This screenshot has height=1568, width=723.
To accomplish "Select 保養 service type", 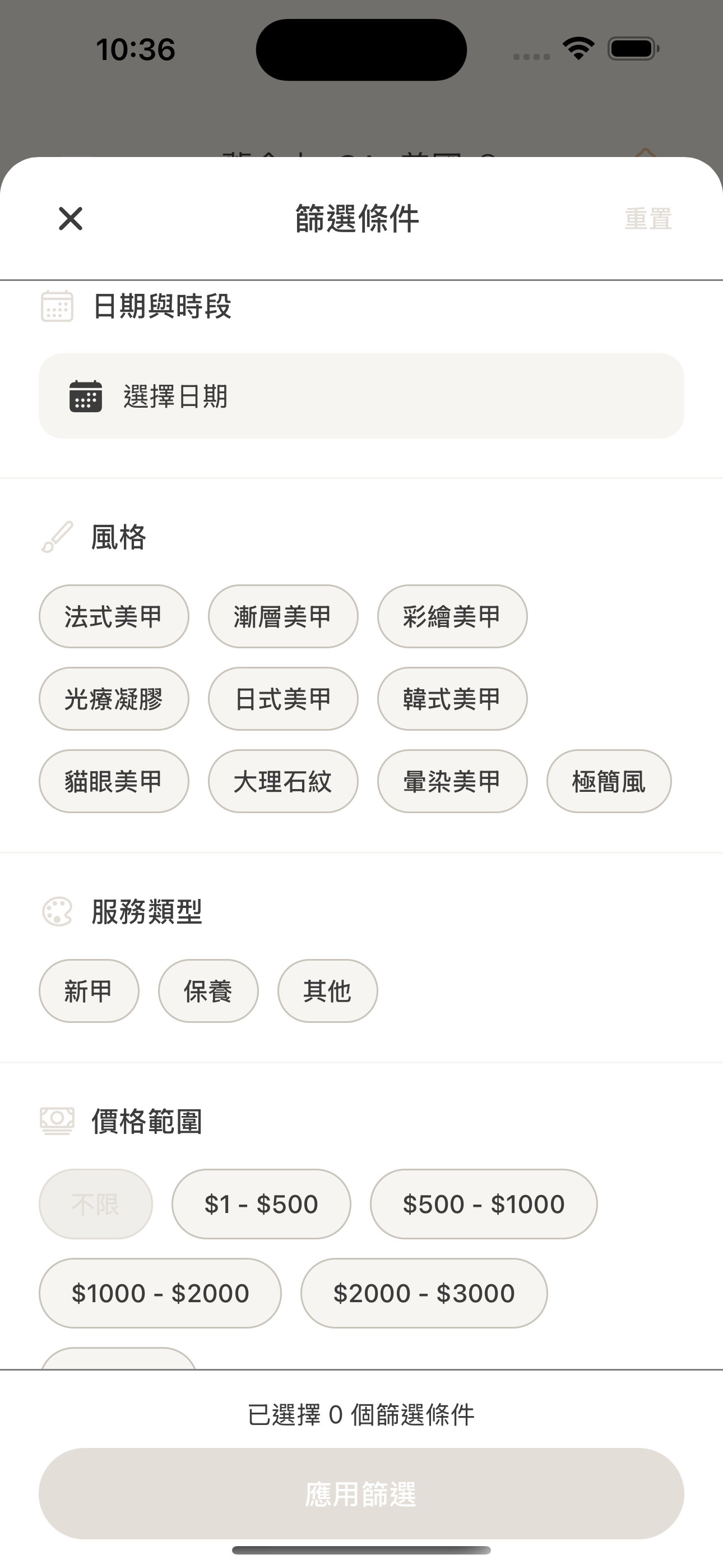I will [x=208, y=991].
